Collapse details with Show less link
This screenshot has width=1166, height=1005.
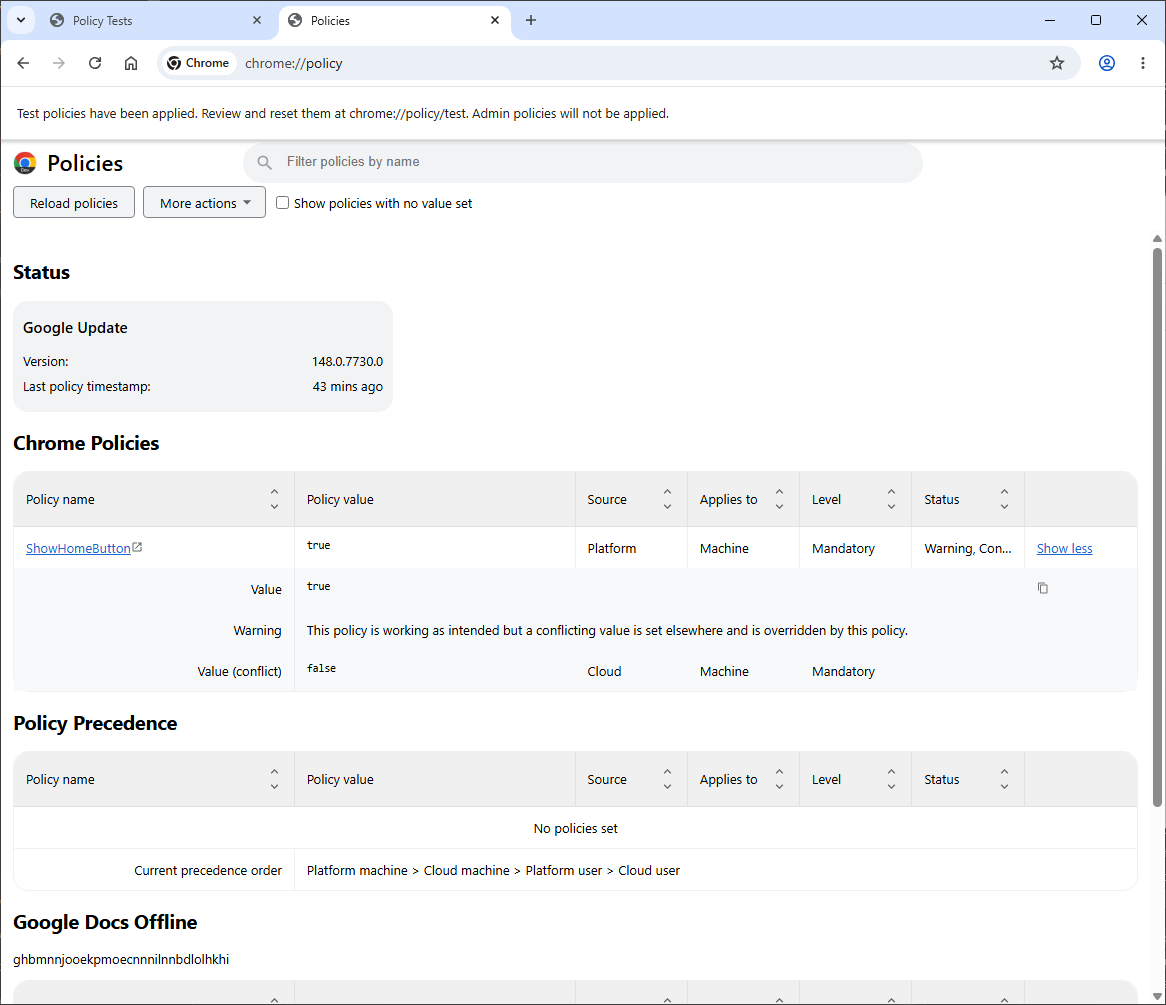[1064, 548]
